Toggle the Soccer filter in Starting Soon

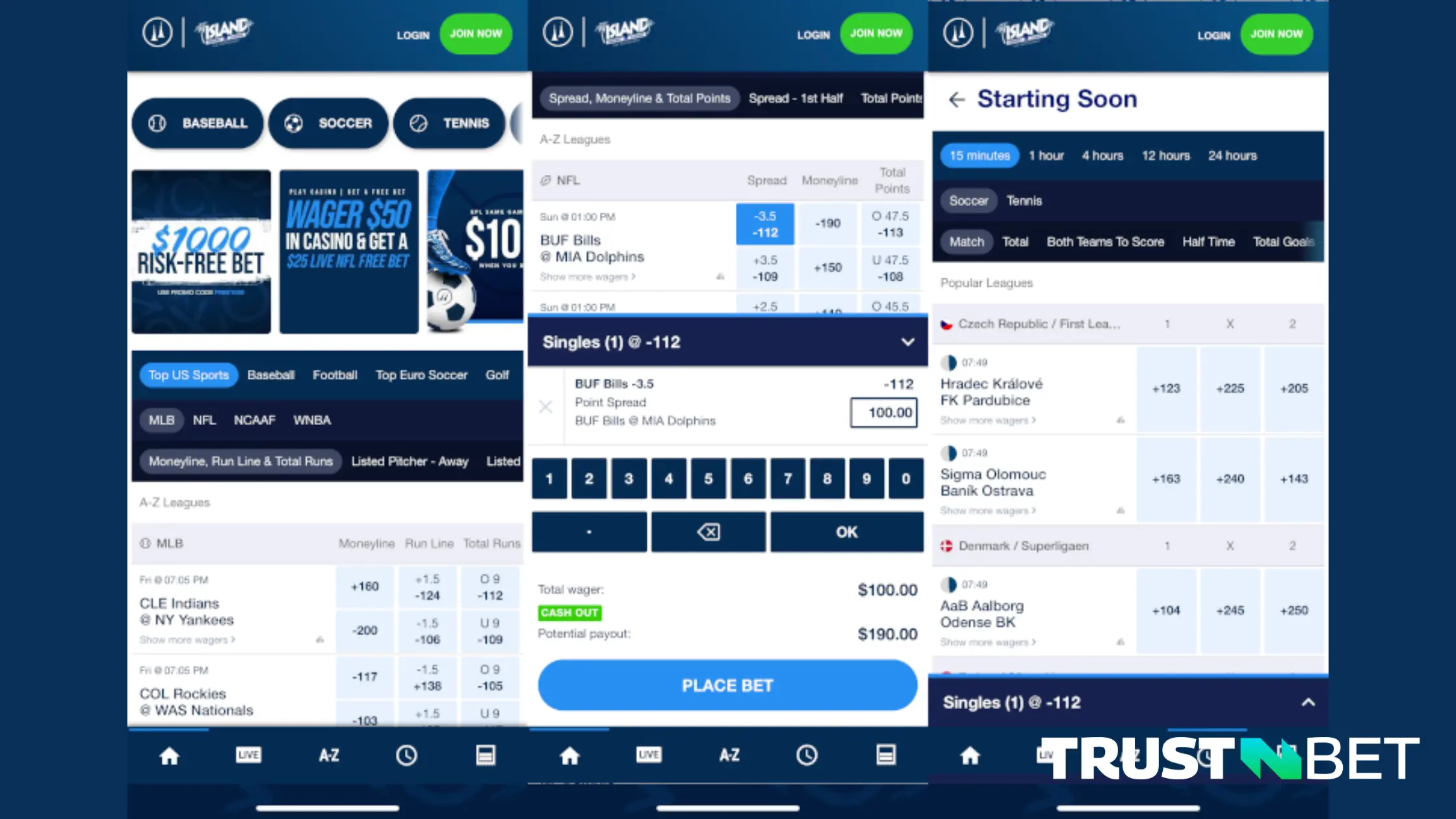tap(968, 200)
